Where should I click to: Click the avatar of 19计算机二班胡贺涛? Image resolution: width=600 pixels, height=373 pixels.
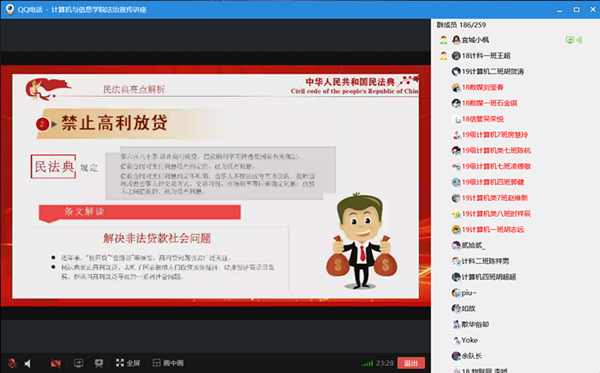point(456,72)
